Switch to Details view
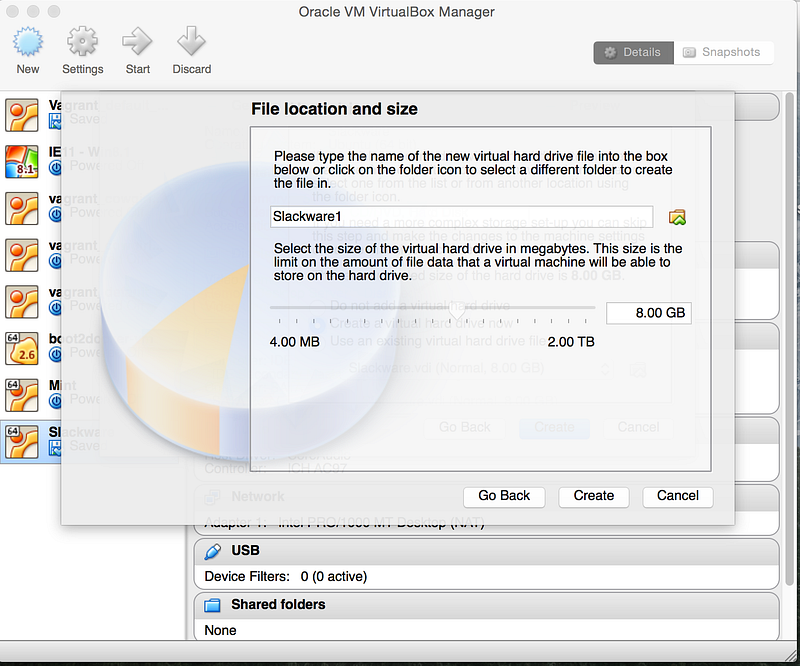This screenshot has height=666, width=800. (x=633, y=52)
